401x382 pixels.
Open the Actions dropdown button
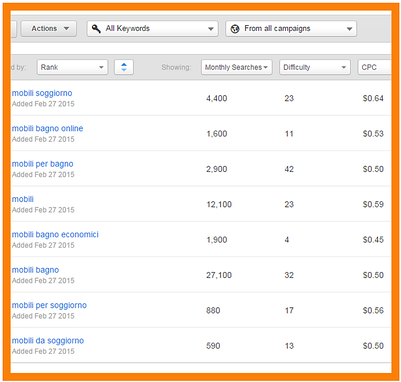(x=49, y=29)
